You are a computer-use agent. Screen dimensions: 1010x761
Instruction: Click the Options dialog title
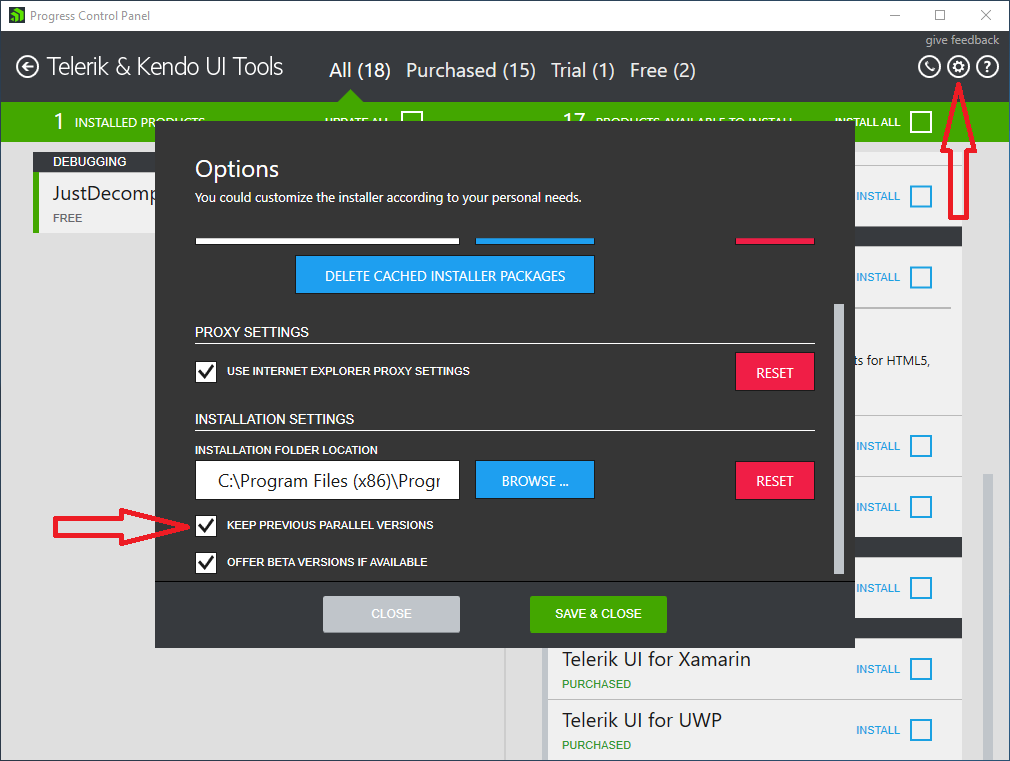(x=237, y=169)
